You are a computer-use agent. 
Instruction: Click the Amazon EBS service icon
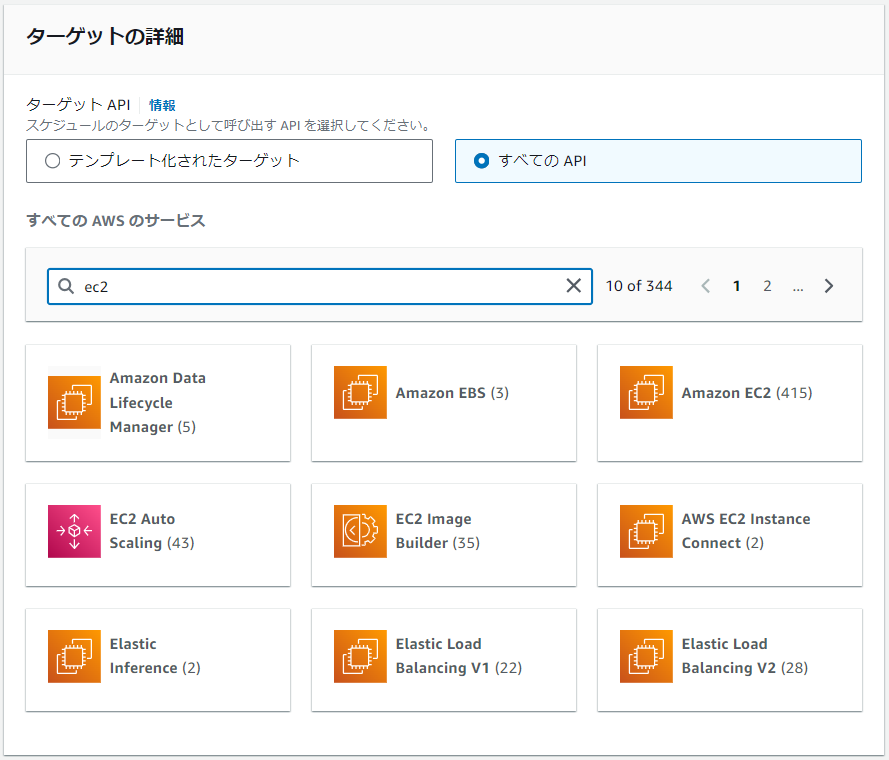(360, 392)
